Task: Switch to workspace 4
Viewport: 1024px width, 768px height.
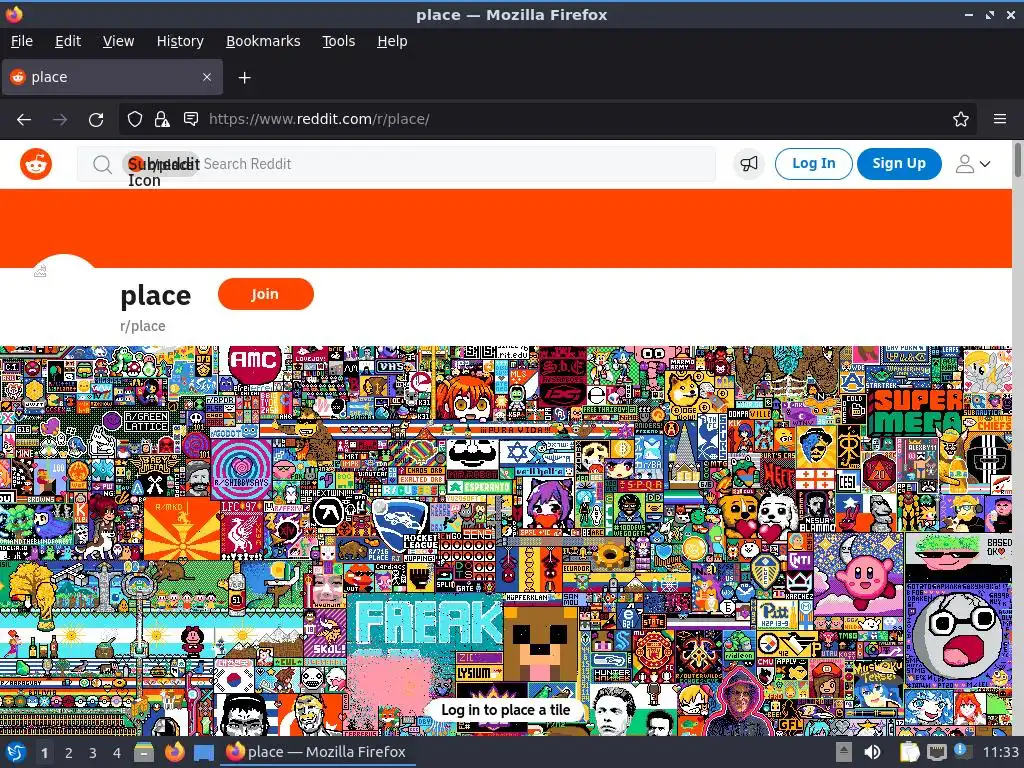Action: pyautogui.click(x=117, y=753)
